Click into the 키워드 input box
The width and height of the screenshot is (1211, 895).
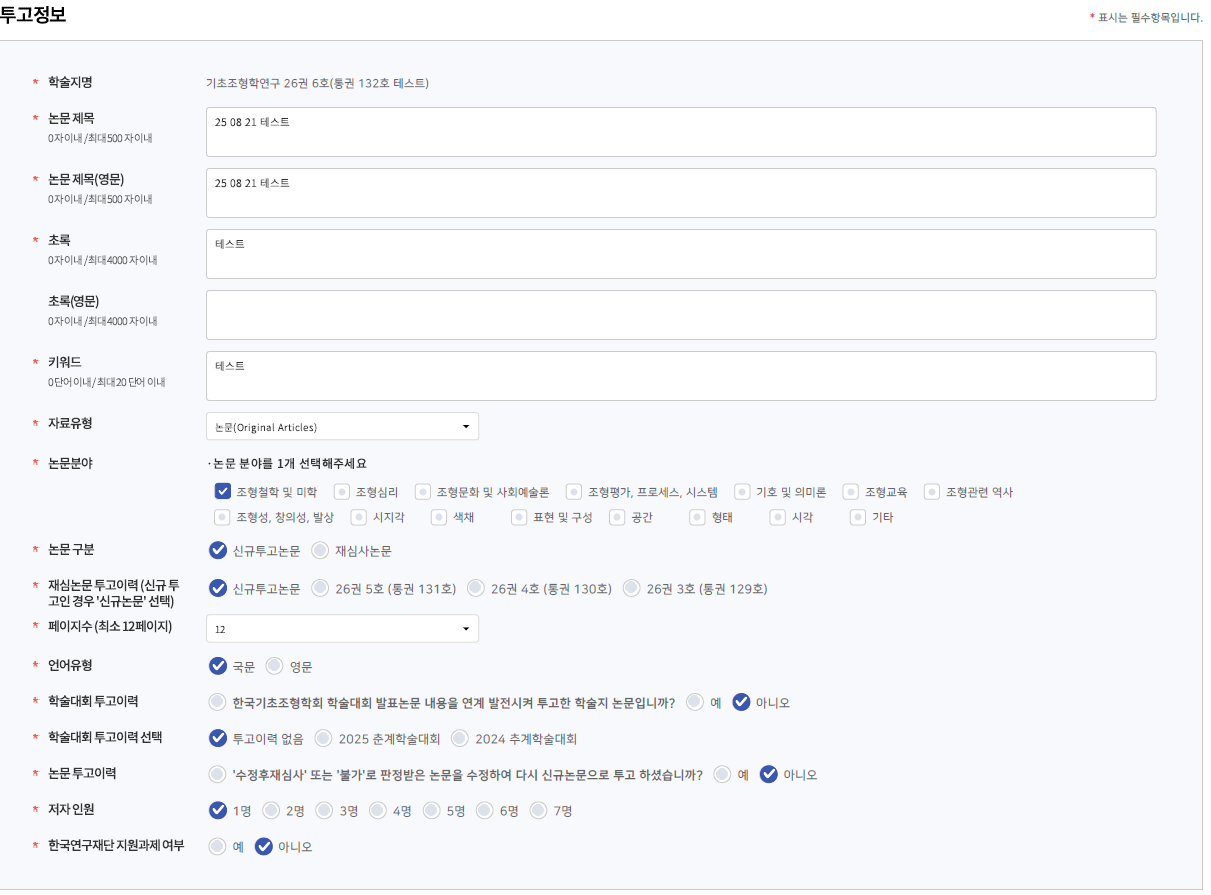tap(680, 376)
